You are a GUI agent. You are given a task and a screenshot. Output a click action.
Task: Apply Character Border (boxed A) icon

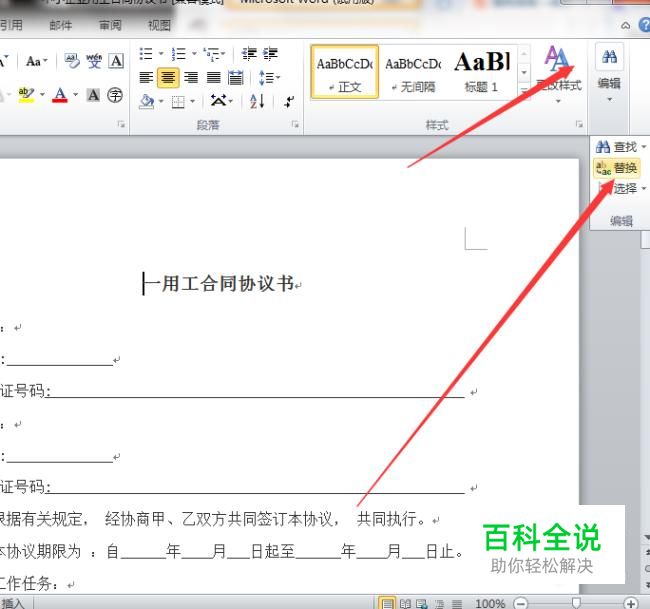point(116,61)
